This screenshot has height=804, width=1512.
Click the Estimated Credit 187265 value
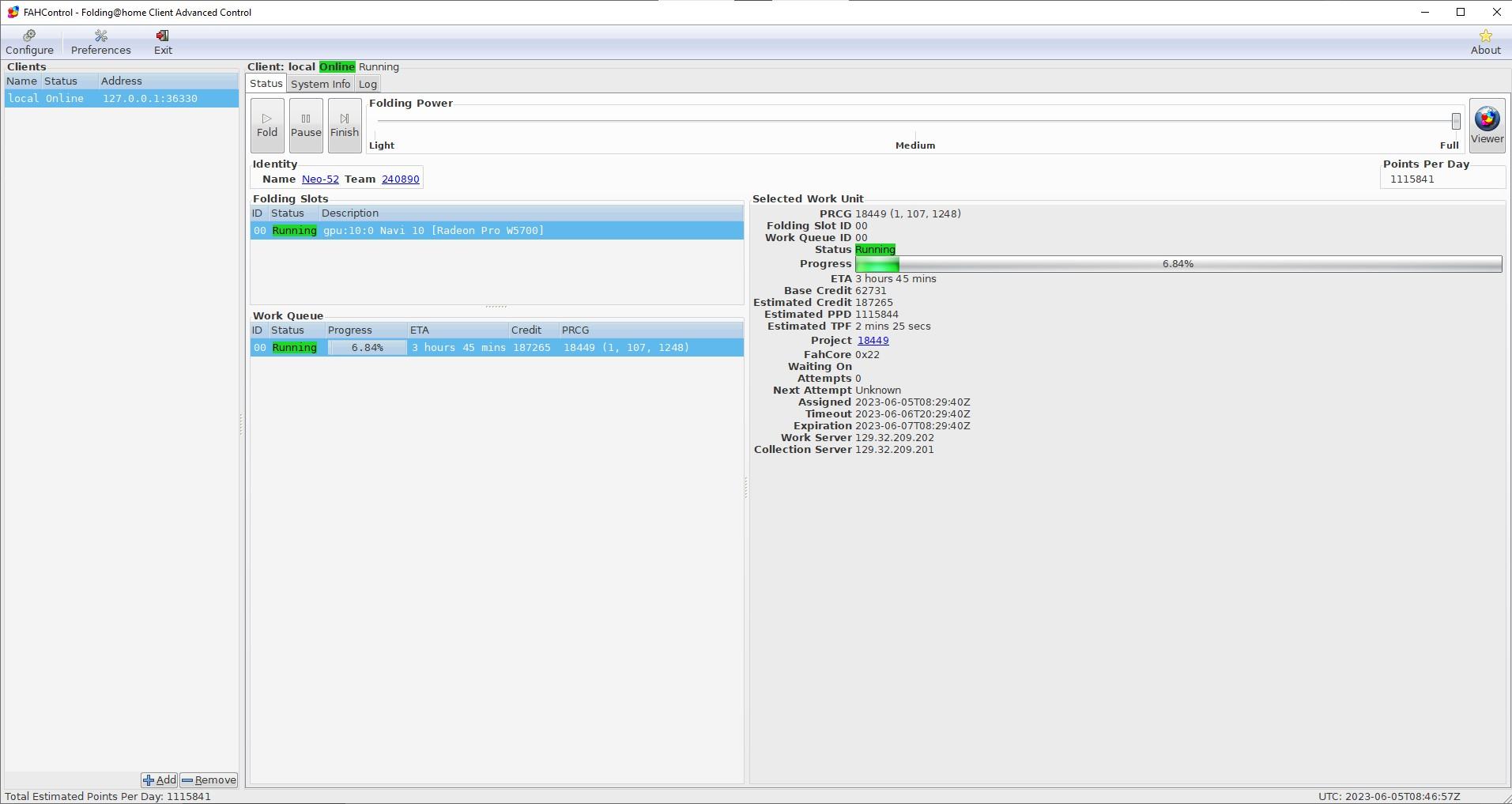coord(874,303)
